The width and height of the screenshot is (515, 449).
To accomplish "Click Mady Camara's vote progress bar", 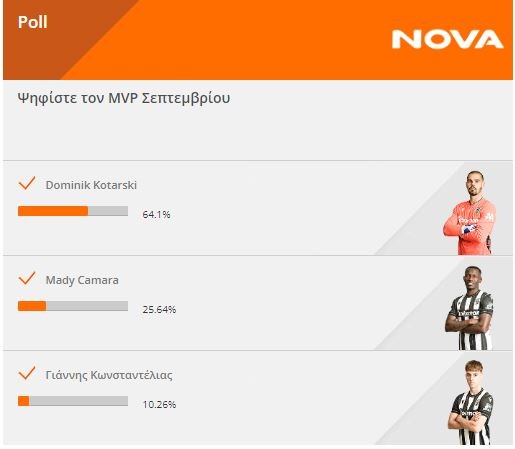I will click(x=73, y=306).
